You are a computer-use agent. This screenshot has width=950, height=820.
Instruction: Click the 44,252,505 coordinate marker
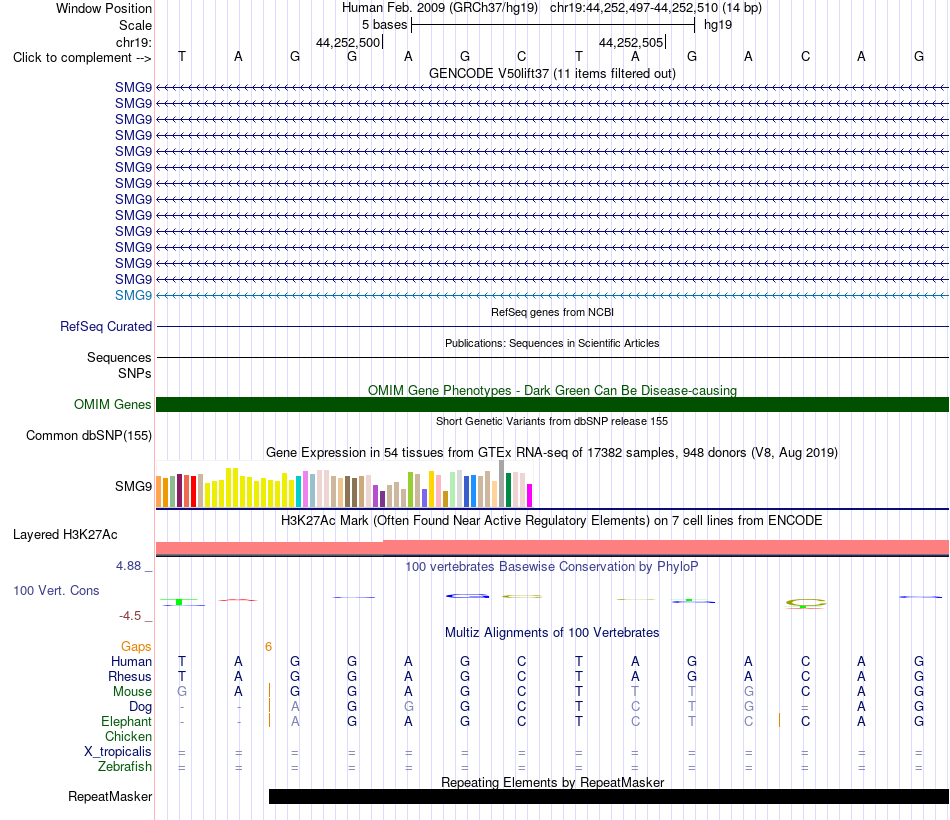[631, 42]
